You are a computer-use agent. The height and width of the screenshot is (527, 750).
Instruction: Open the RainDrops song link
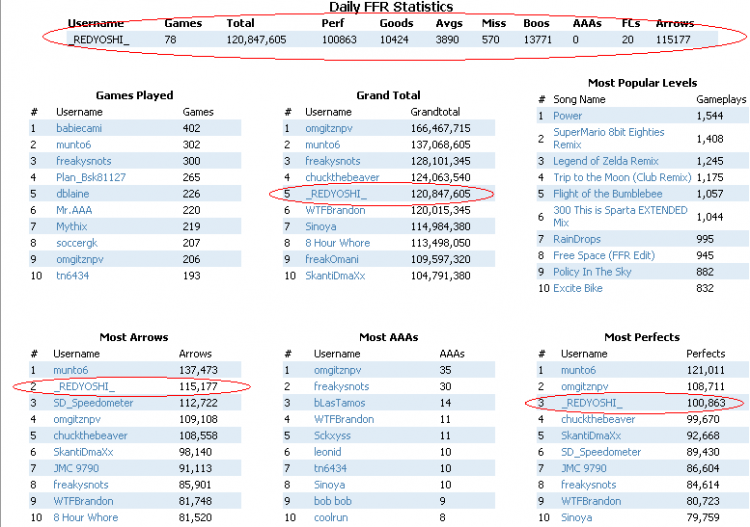coord(578,239)
